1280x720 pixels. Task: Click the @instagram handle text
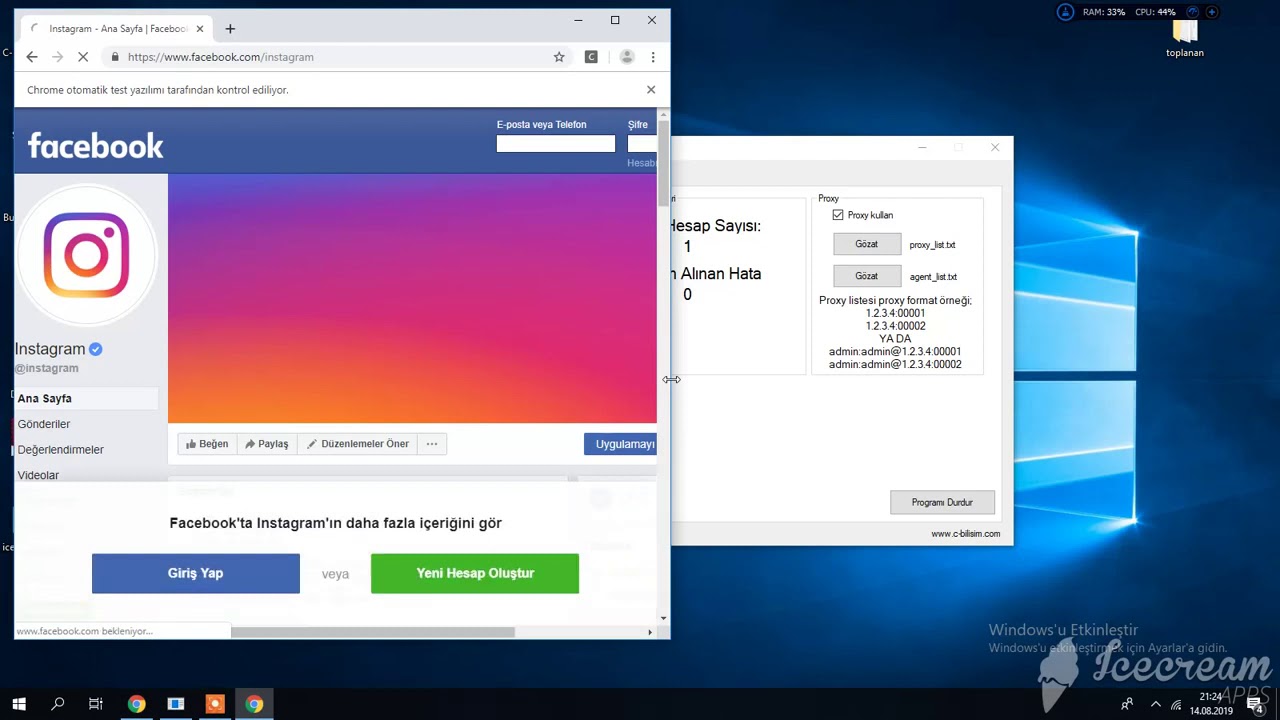tap(46, 368)
